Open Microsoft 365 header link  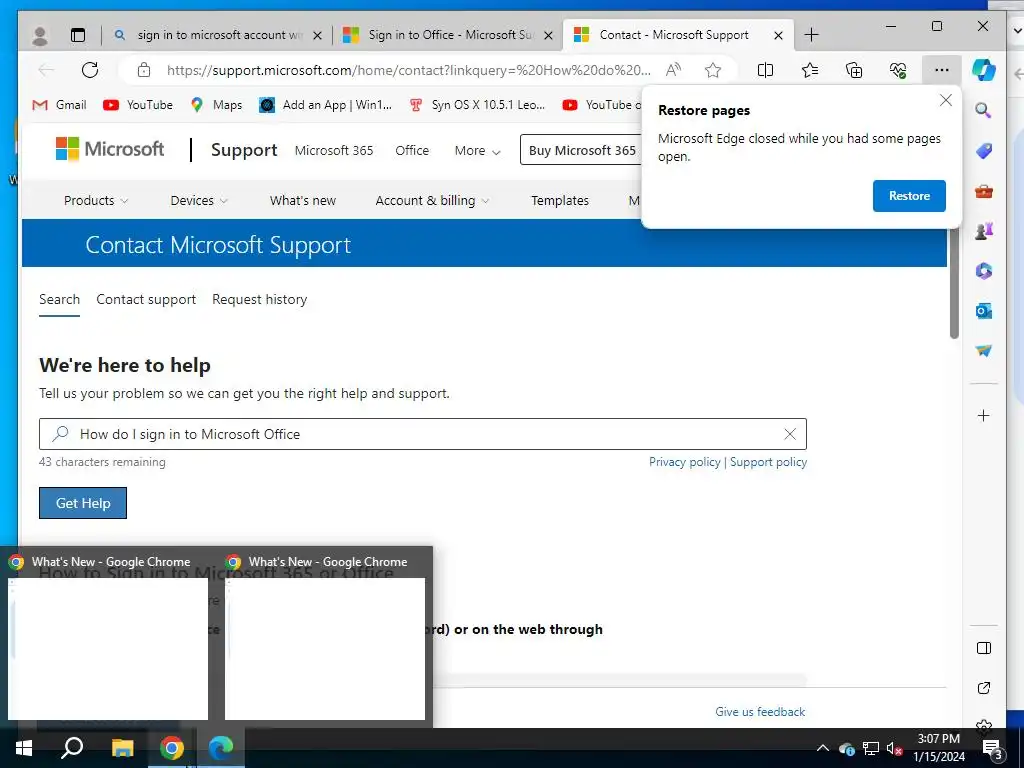pyautogui.click(x=334, y=151)
